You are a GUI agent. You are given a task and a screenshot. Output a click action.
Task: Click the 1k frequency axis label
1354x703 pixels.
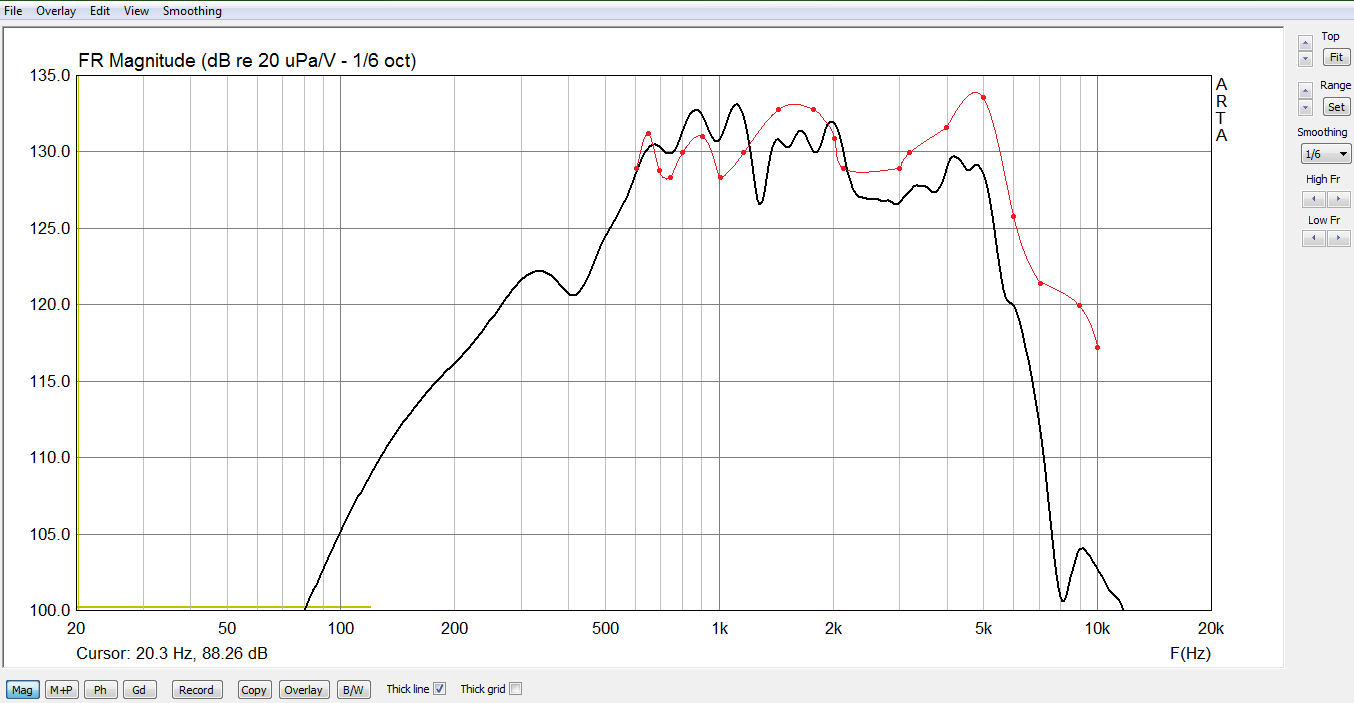coord(720,628)
